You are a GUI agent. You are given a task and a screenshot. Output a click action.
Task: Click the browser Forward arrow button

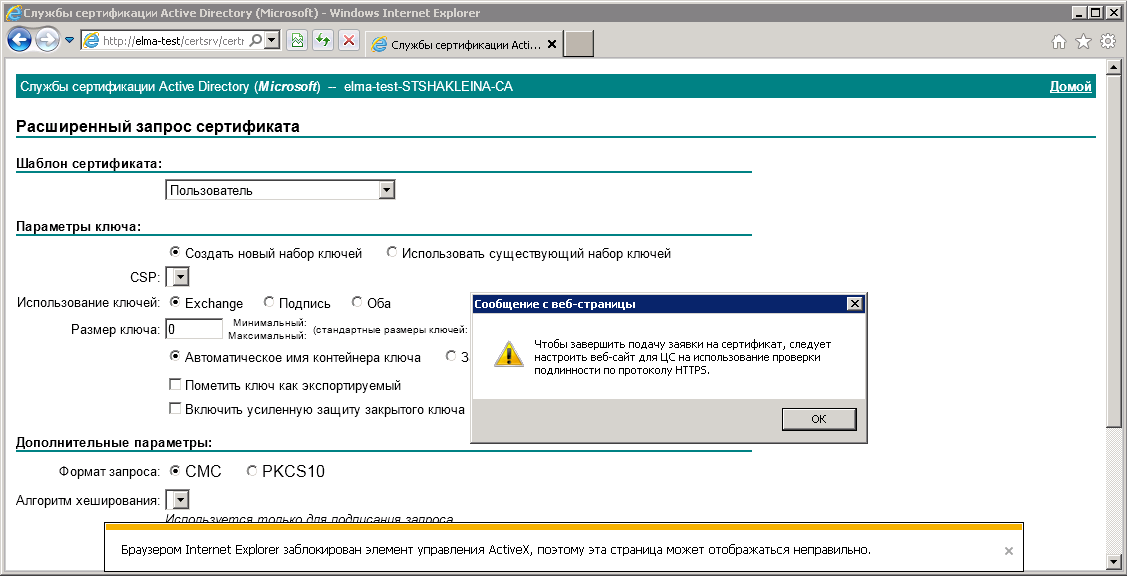(x=47, y=40)
